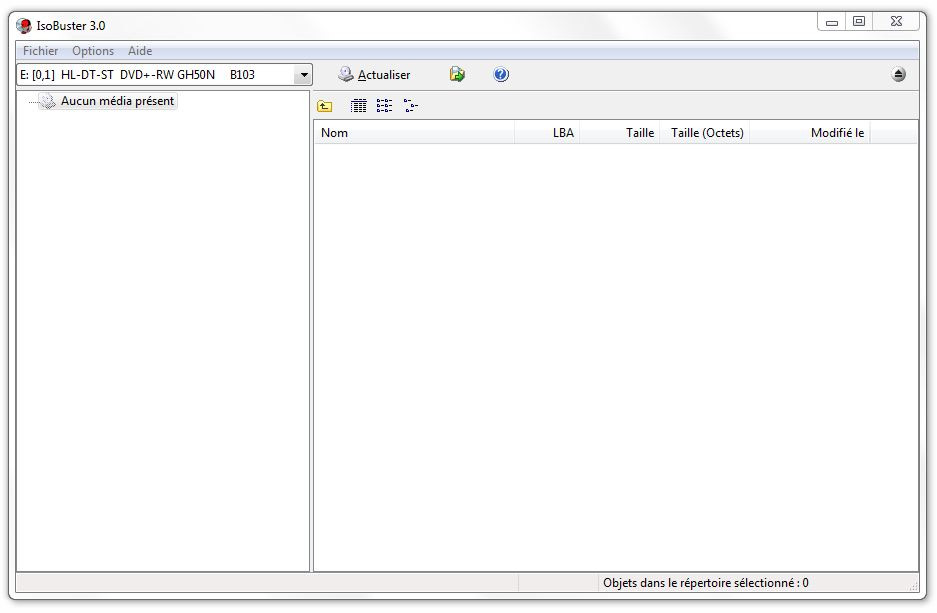Open the blue help question mark icon

[x=501, y=75]
